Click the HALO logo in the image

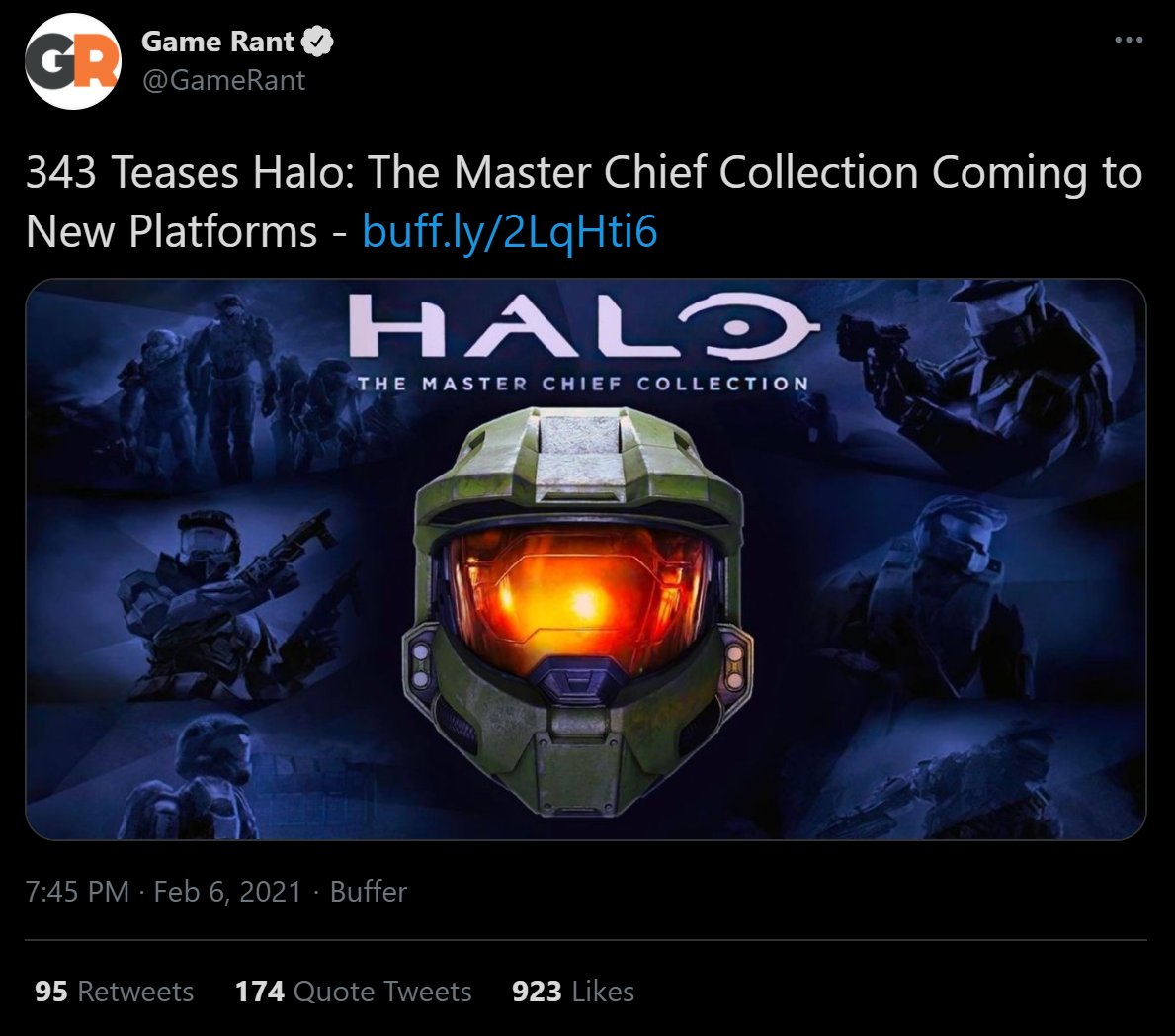(583, 324)
